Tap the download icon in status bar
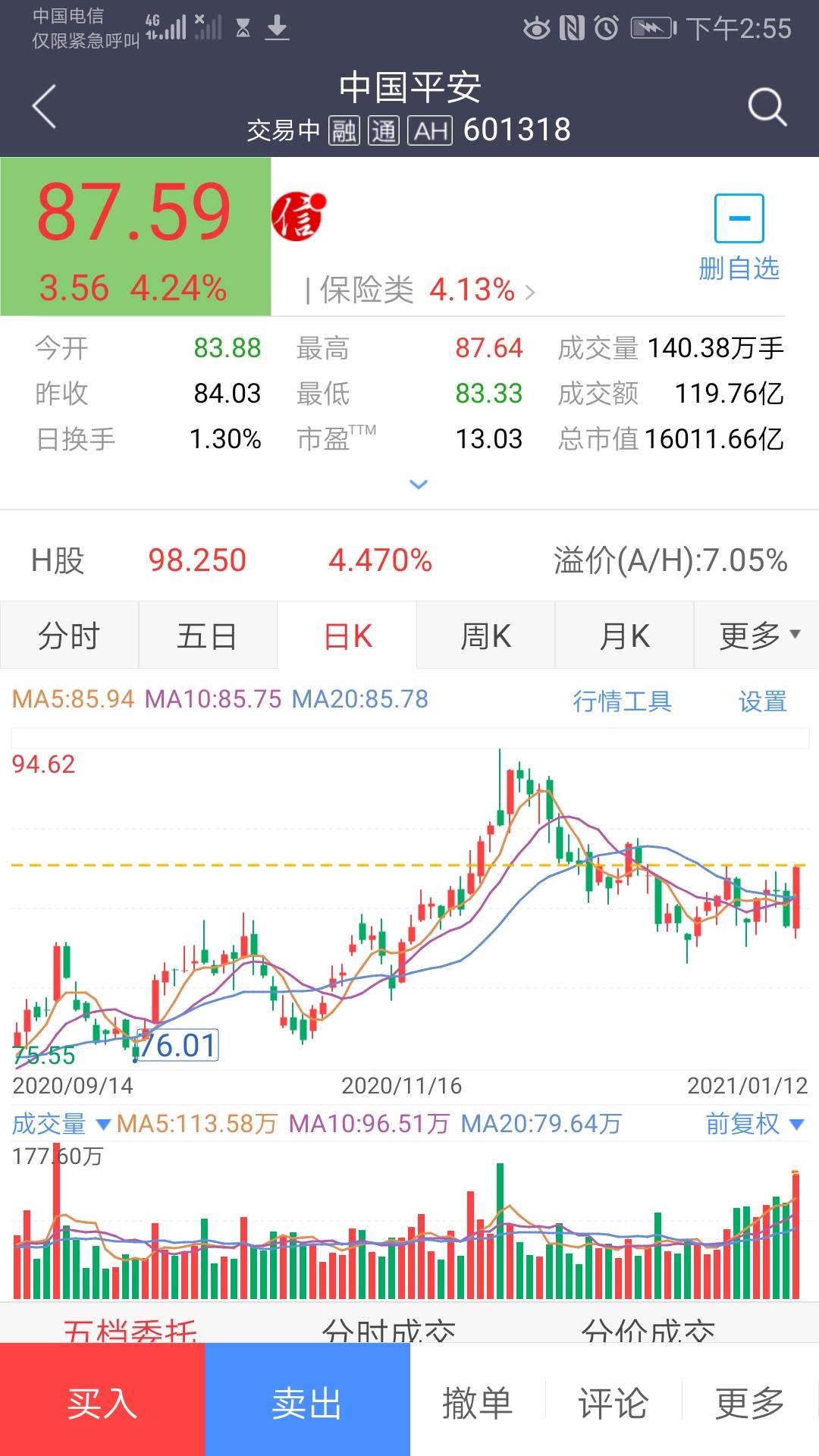The width and height of the screenshot is (819, 1456). pyautogui.click(x=278, y=28)
